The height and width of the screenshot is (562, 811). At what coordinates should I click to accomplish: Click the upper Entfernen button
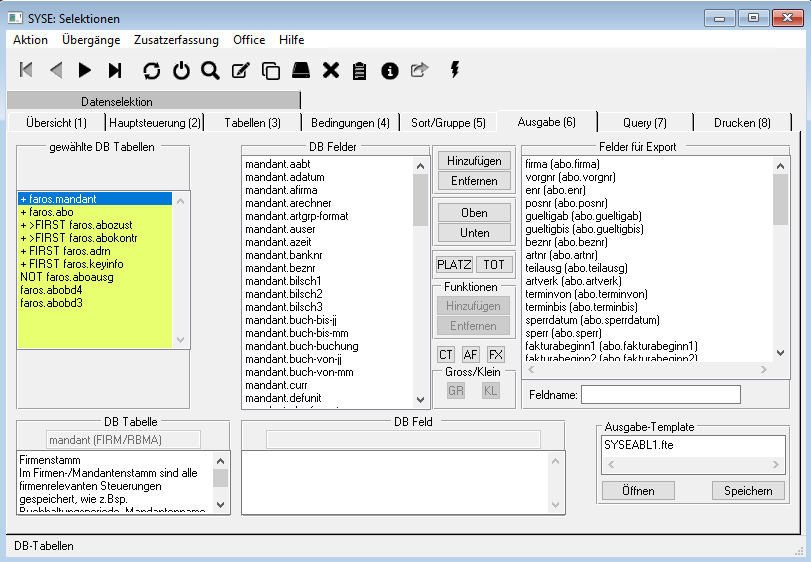pos(474,181)
